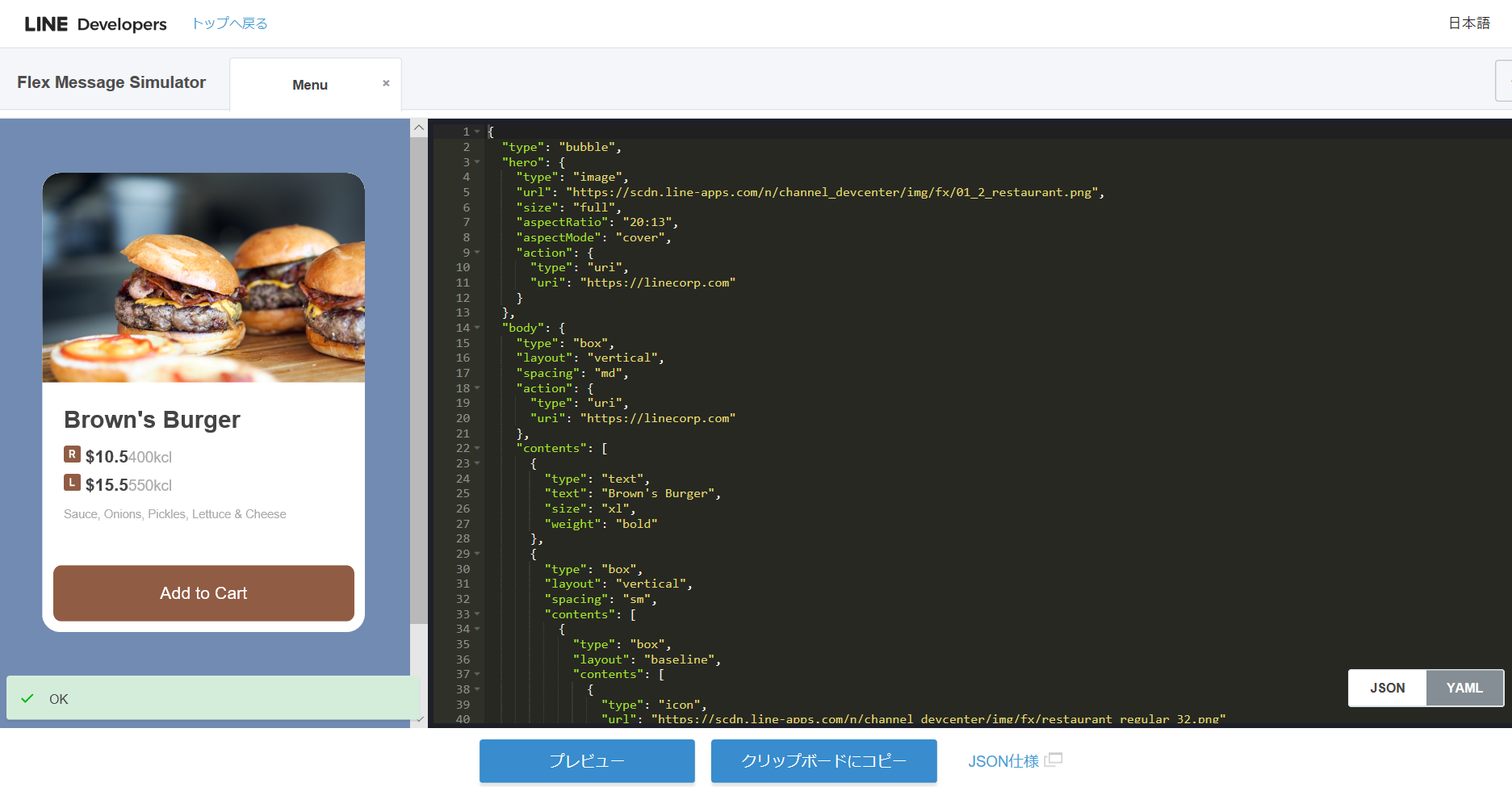The height and width of the screenshot is (787, 1512).
Task: Collapse the hero block at line 3
Action: coord(477,162)
